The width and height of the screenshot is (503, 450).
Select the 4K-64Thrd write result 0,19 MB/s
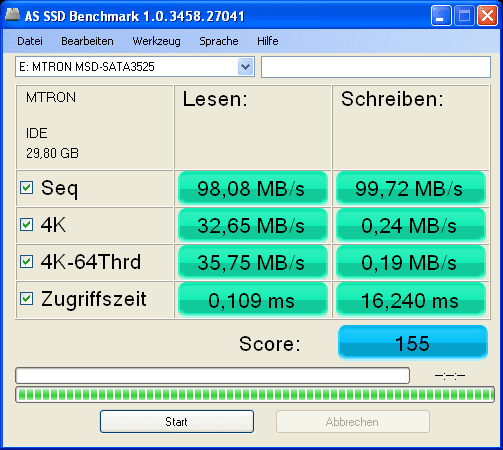tap(410, 262)
